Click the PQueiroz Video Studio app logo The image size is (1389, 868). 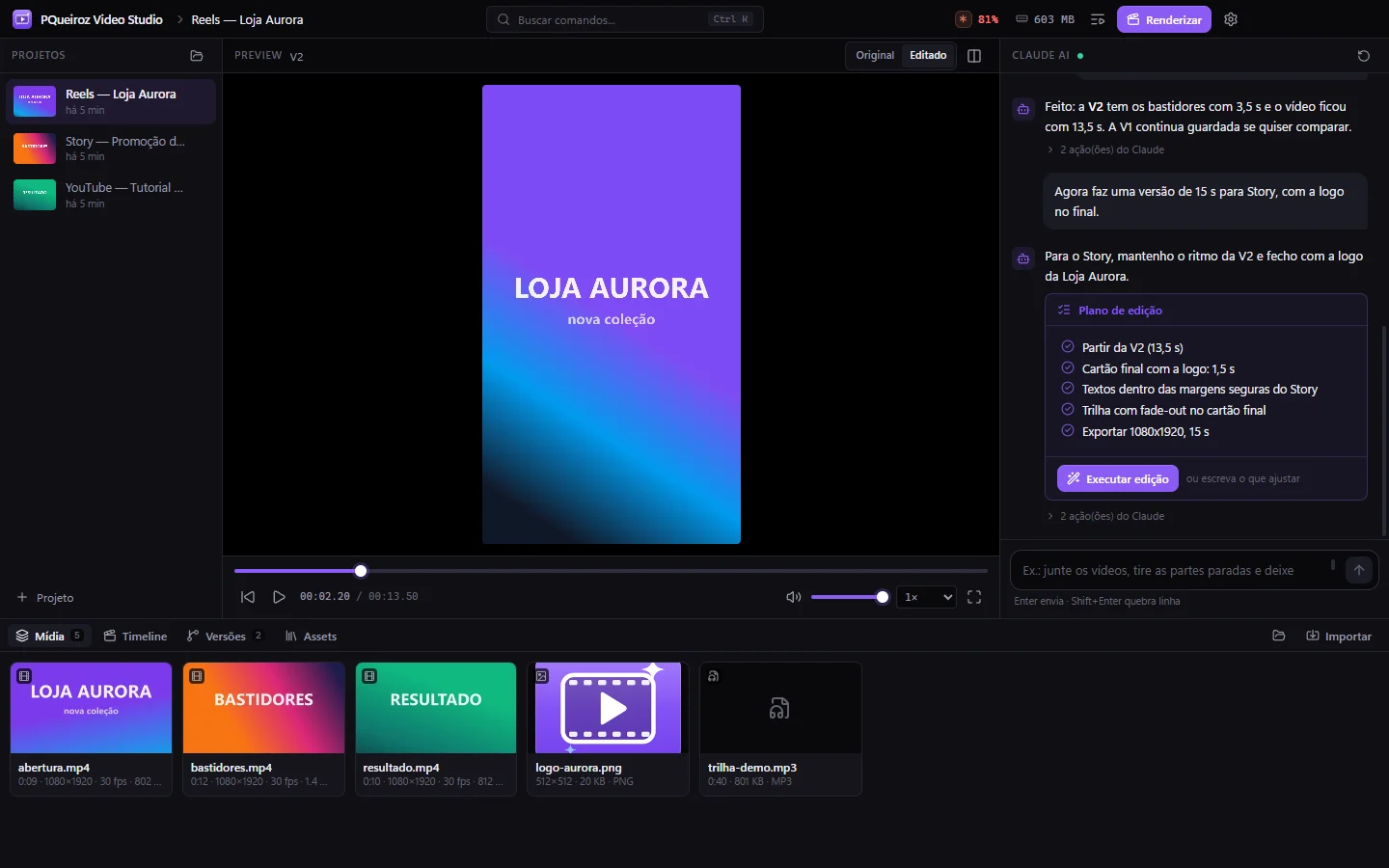22,19
